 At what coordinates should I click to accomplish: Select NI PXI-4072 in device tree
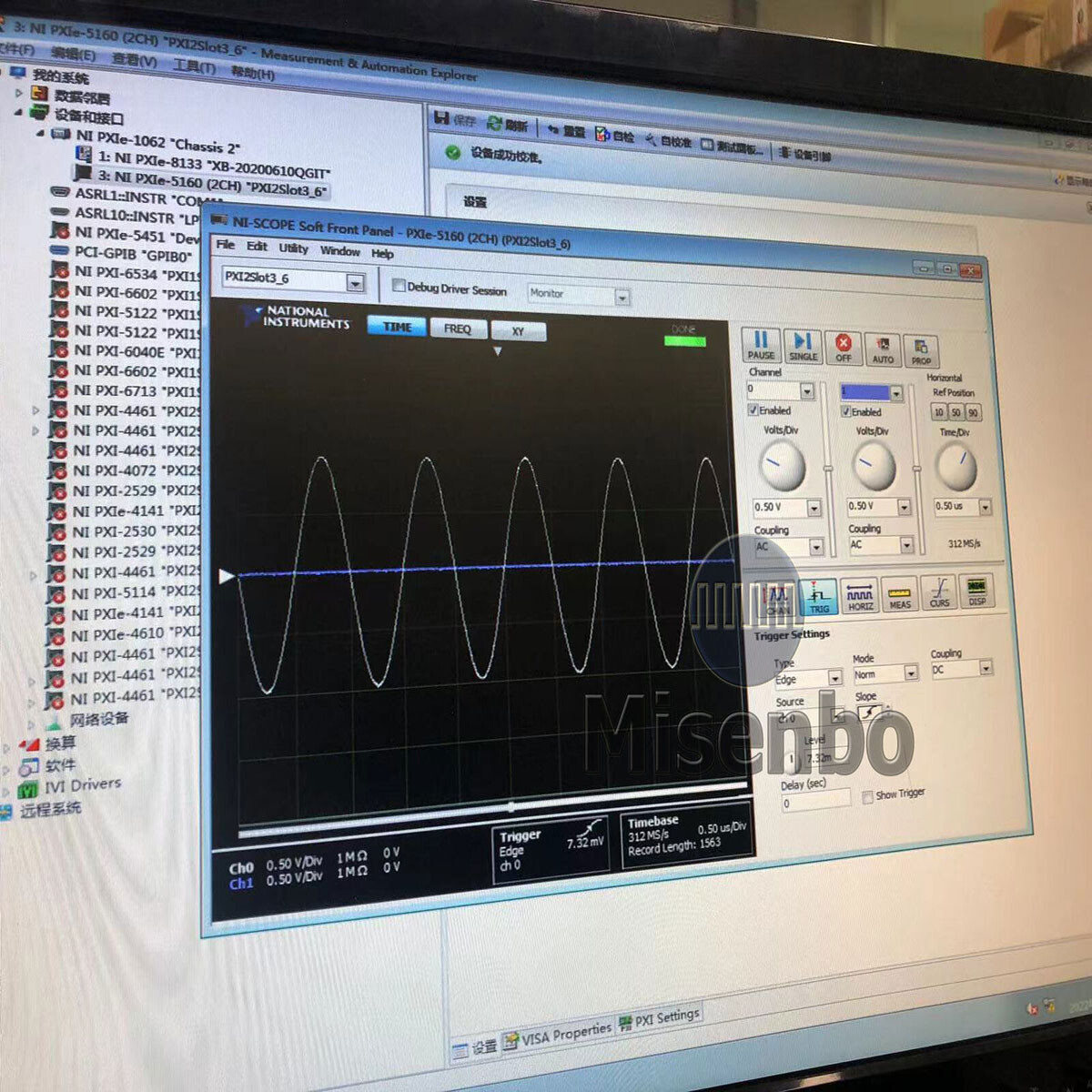click(x=125, y=470)
